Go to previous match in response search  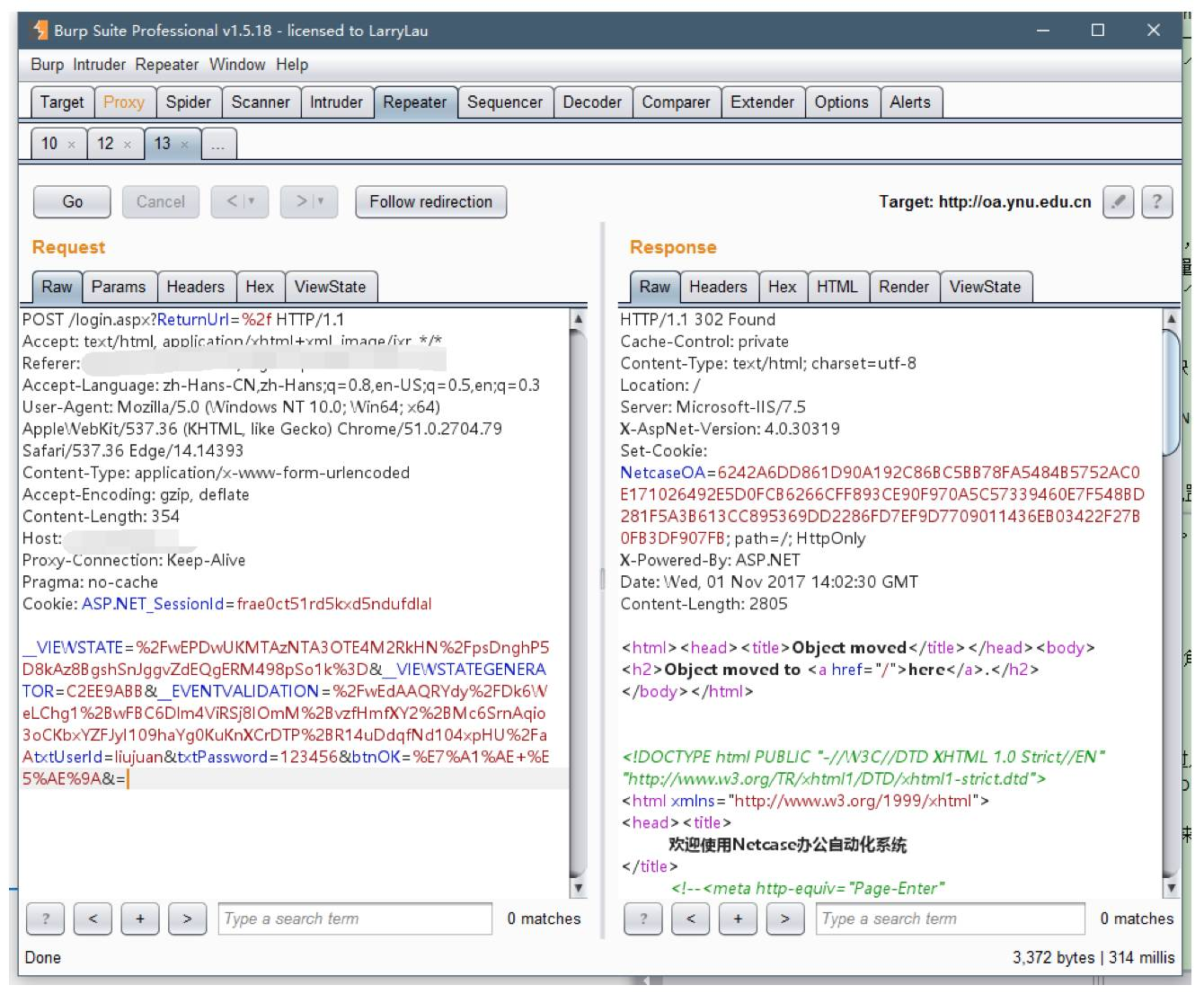690,919
